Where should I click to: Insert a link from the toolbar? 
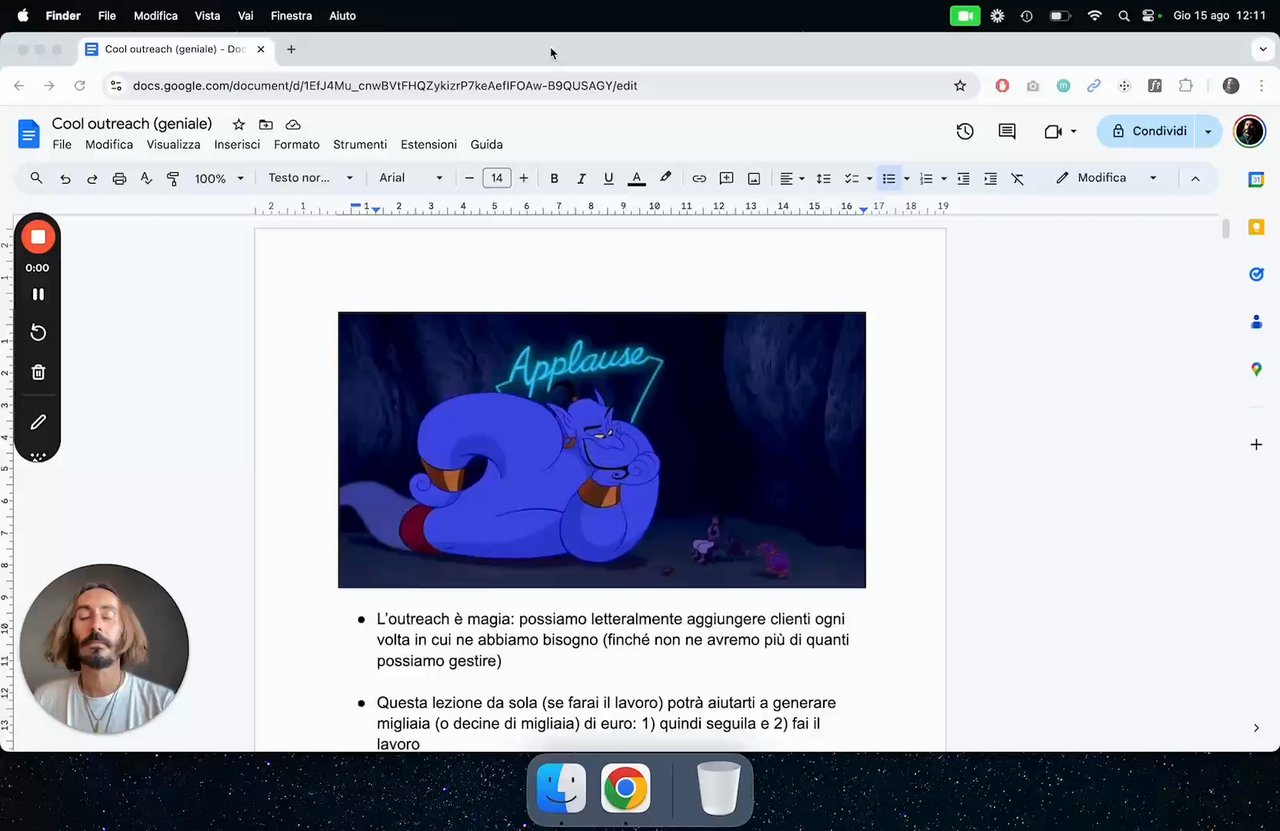699,178
